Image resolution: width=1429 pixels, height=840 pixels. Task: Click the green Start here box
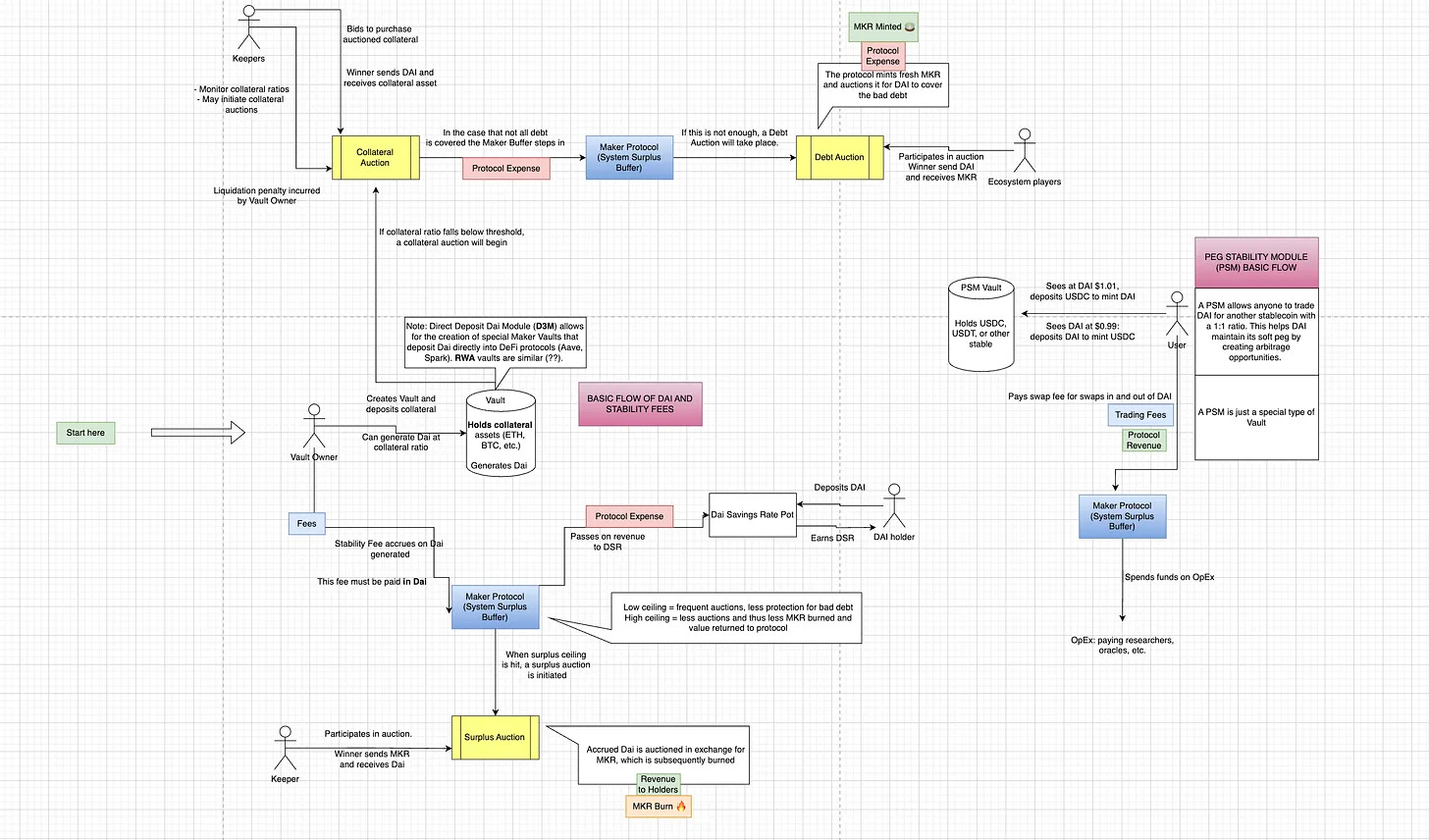tap(85, 433)
